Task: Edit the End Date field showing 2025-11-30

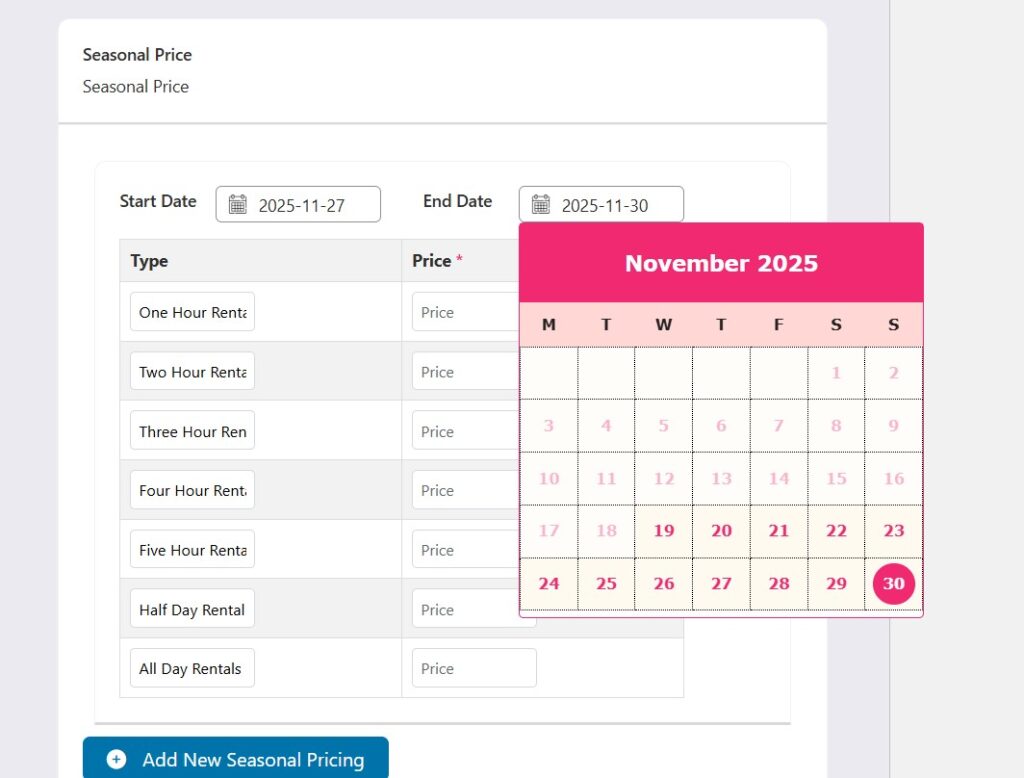Action: click(610, 204)
